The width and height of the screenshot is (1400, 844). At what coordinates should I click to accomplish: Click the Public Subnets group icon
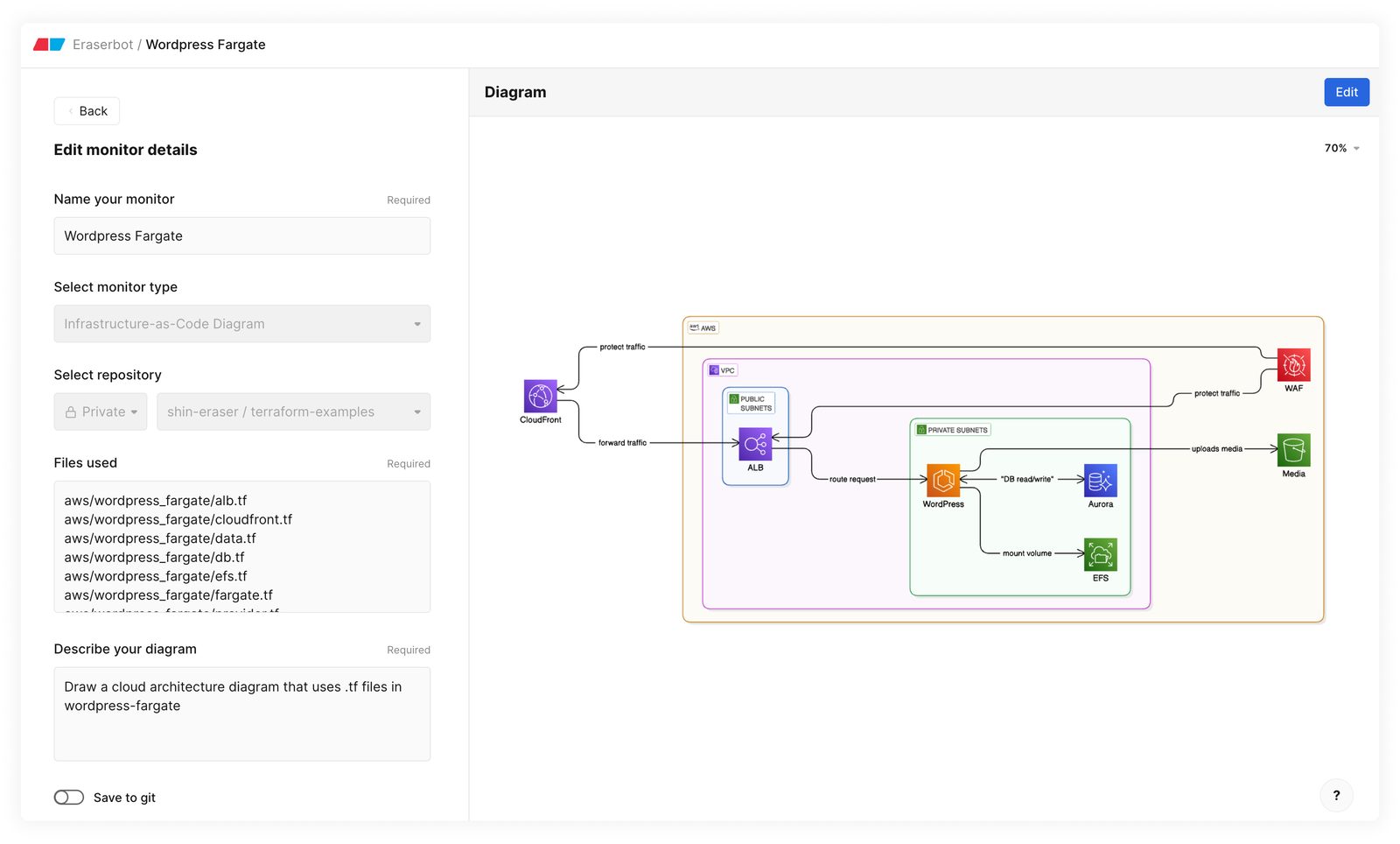735,399
